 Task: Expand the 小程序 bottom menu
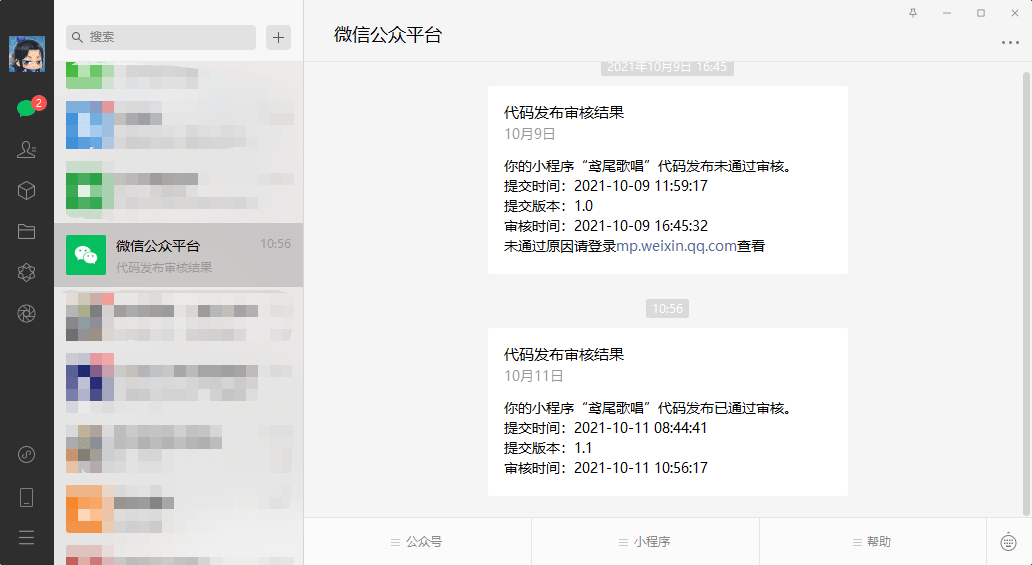[x=645, y=542]
